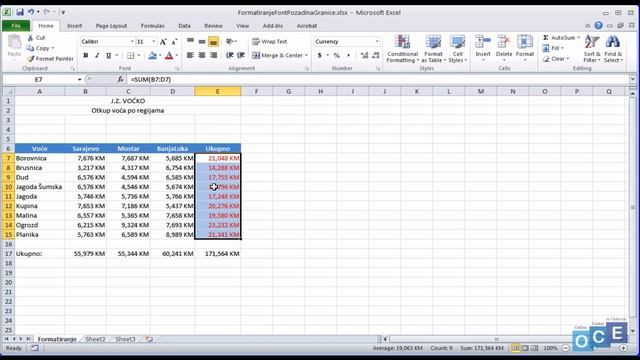
Task: Open Excel Help question mark
Action: (x=598, y=25)
